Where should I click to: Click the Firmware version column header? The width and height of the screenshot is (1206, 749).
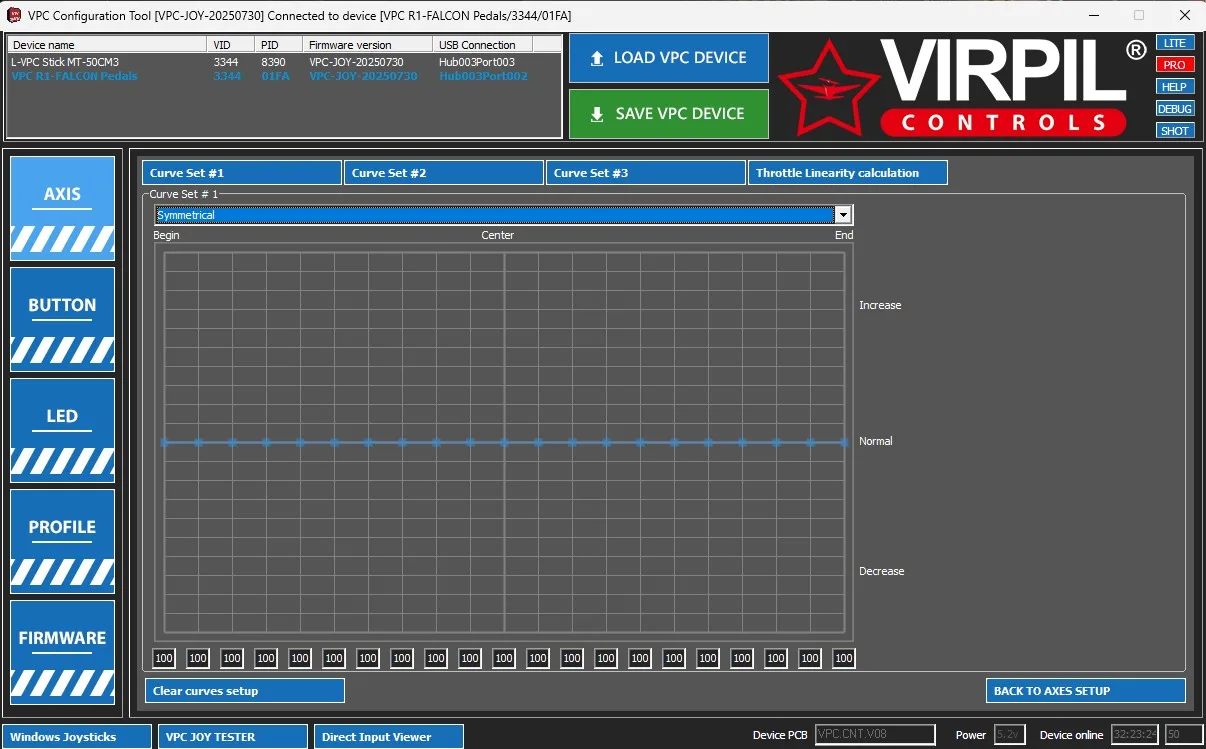tap(368, 45)
